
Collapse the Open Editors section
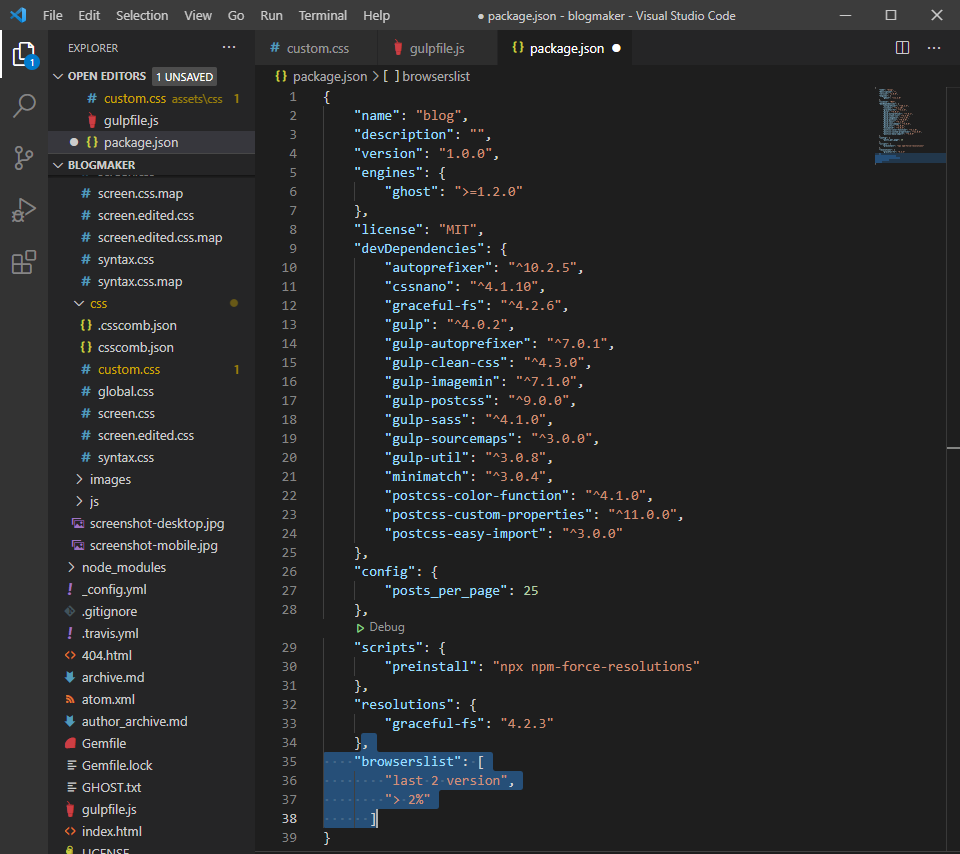(59, 76)
